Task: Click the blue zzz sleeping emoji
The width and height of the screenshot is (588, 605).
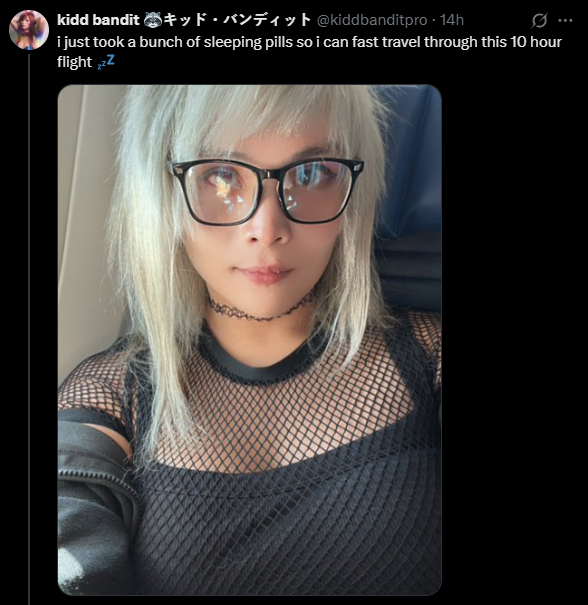Action: click(106, 62)
